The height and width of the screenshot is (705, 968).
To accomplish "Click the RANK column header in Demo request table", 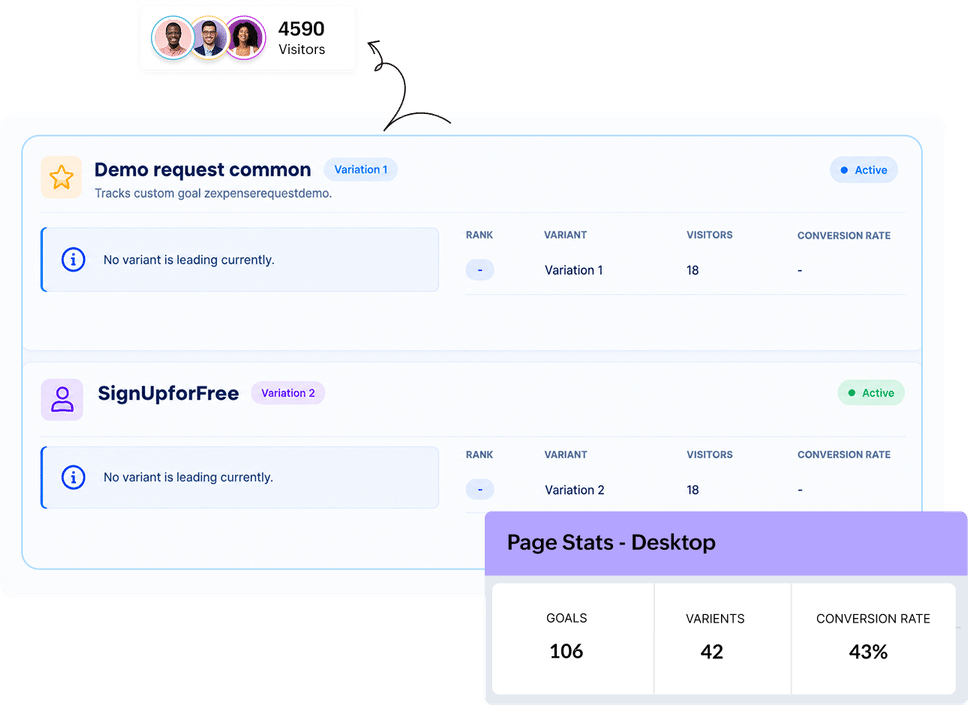I will tap(480, 235).
